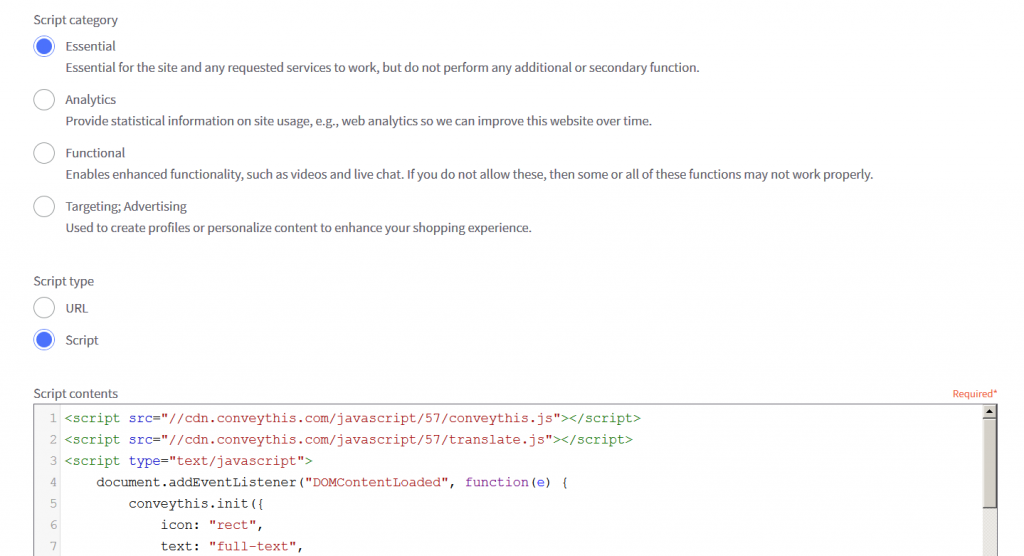Image resolution: width=1024 pixels, height=556 pixels.
Task: Click the Script category heading
Action: (x=76, y=20)
